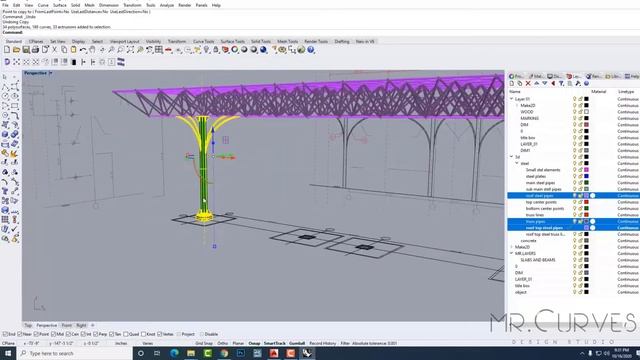Viewport: 640px width, 360px height.
Task: Click the blue Help question mark icon
Action: click(311, 50)
